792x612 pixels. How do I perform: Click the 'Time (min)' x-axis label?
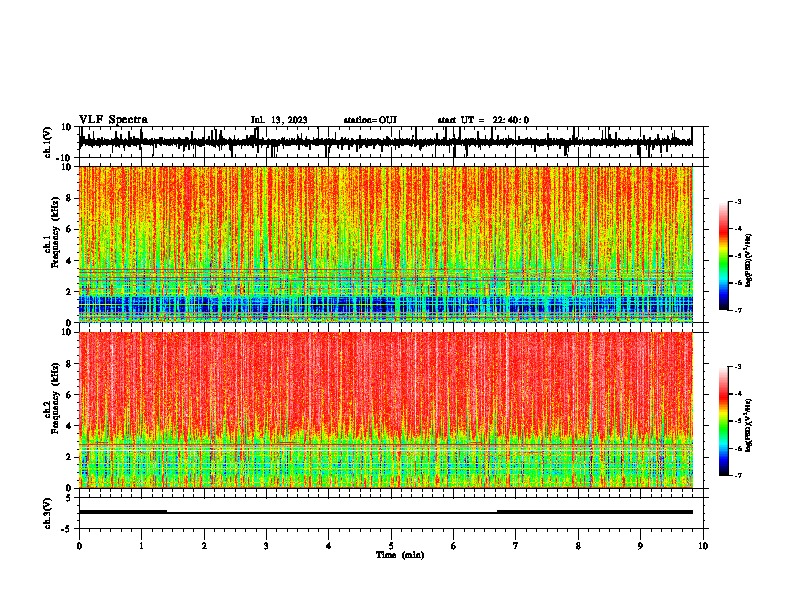(400, 555)
